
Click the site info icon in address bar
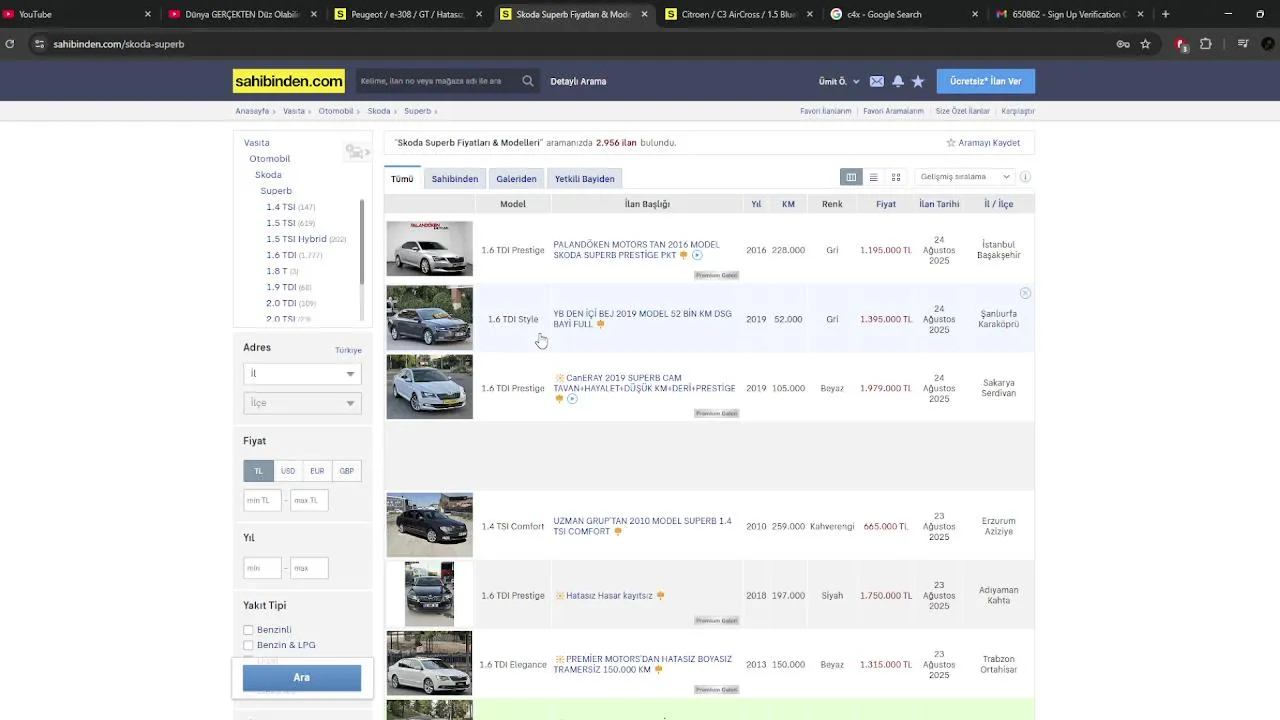[39, 44]
